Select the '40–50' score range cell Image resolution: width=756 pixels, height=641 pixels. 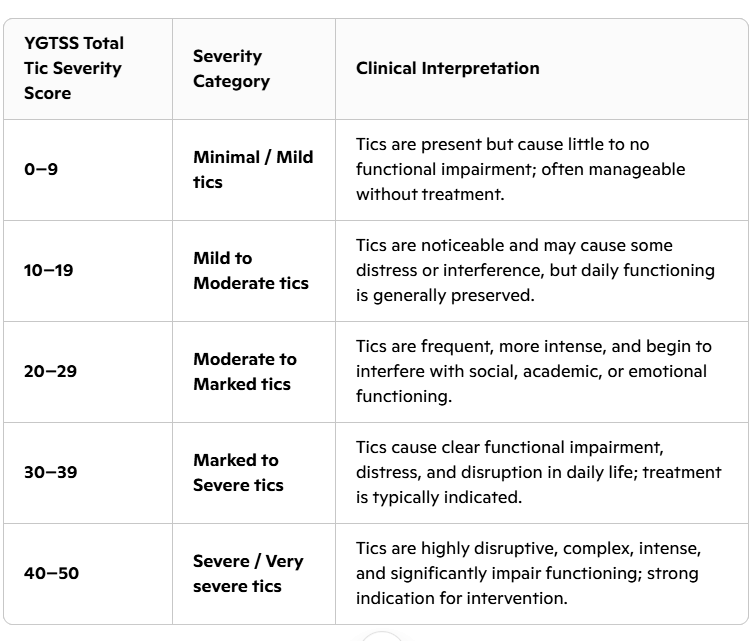[51, 574]
